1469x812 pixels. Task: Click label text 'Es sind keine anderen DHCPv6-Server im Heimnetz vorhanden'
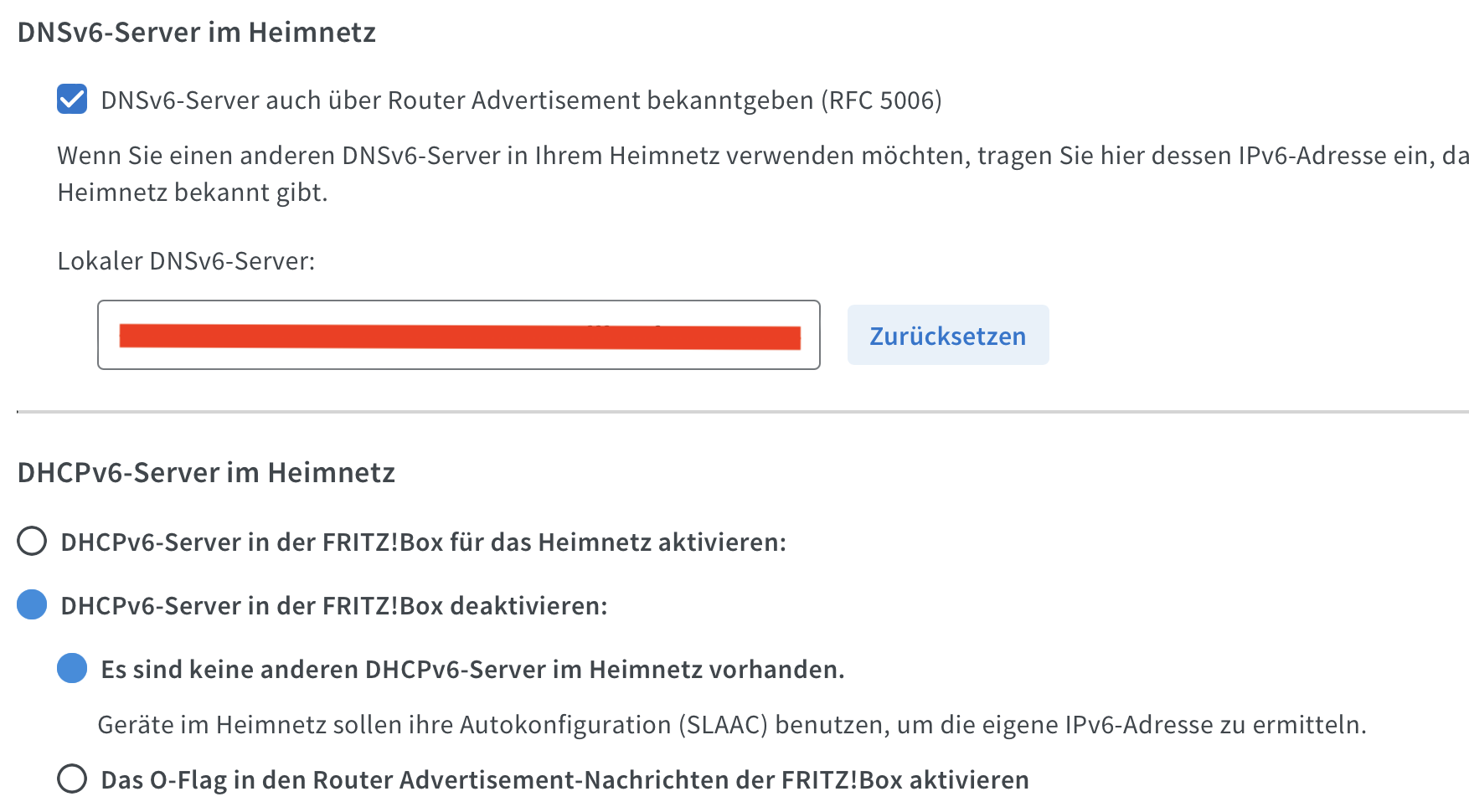472,670
